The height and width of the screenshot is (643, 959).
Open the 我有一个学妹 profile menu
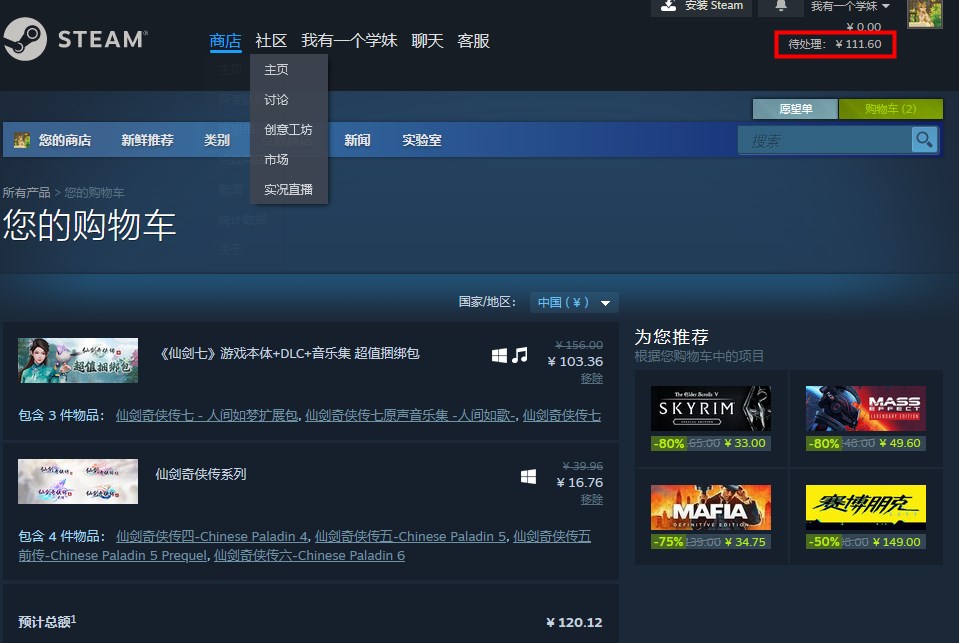[x=349, y=41]
